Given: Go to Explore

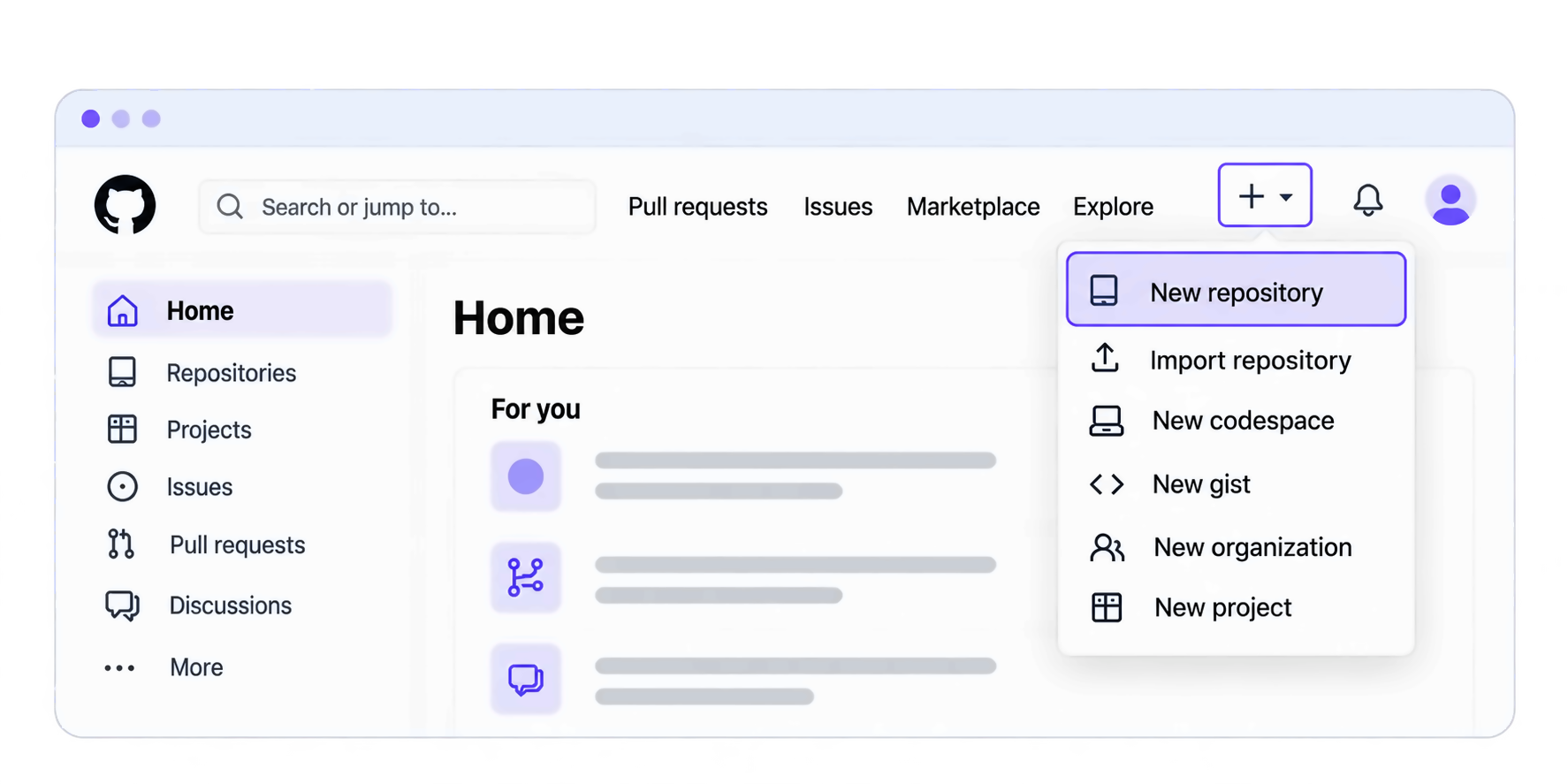Looking at the screenshot, I should pyautogui.click(x=1113, y=207).
